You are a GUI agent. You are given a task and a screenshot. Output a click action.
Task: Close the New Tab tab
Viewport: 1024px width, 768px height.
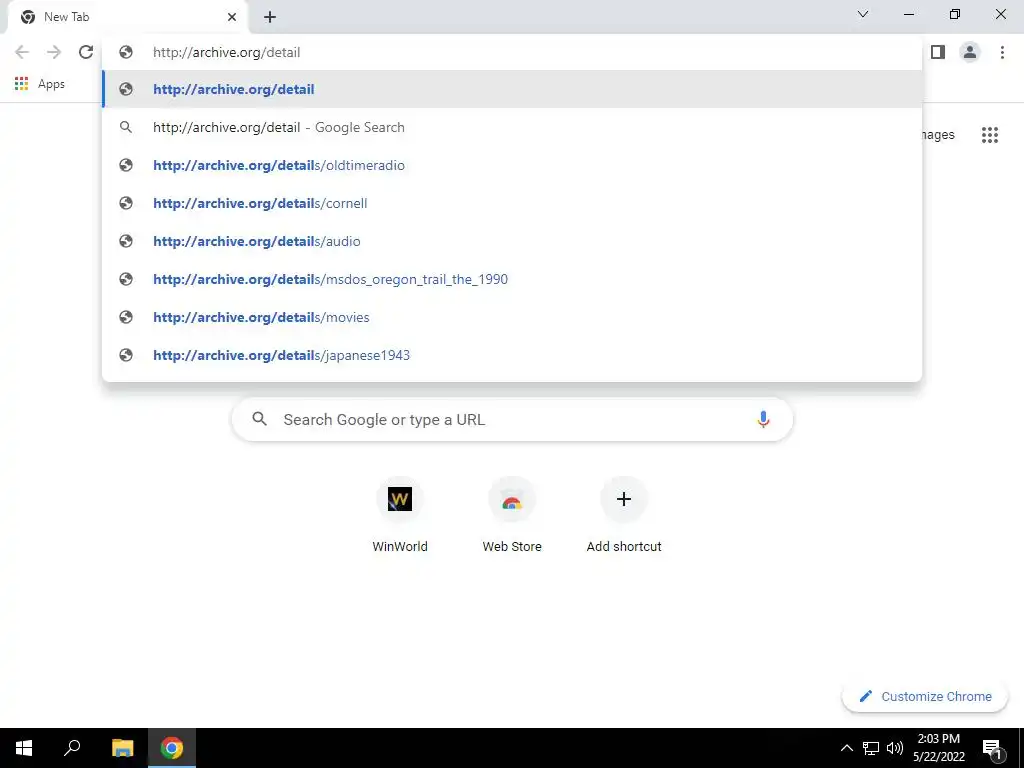(x=232, y=17)
